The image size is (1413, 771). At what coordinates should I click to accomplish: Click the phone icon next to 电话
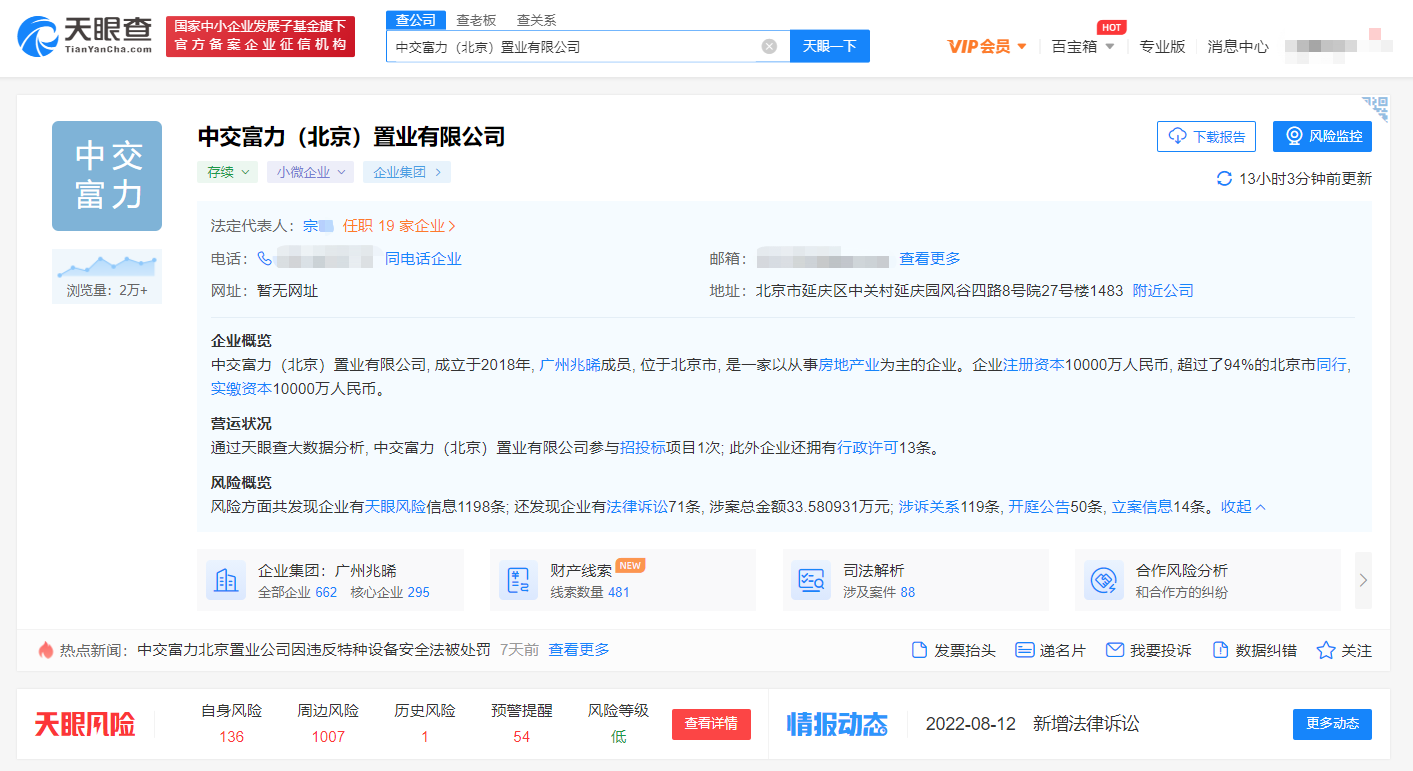click(x=265, y=258)
